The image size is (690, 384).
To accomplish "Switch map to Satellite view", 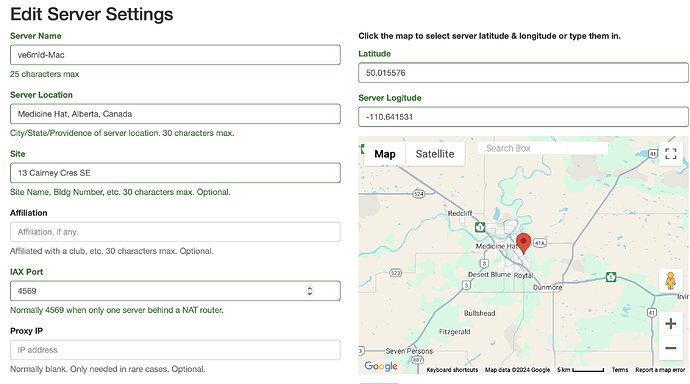I will coord(435,154).
